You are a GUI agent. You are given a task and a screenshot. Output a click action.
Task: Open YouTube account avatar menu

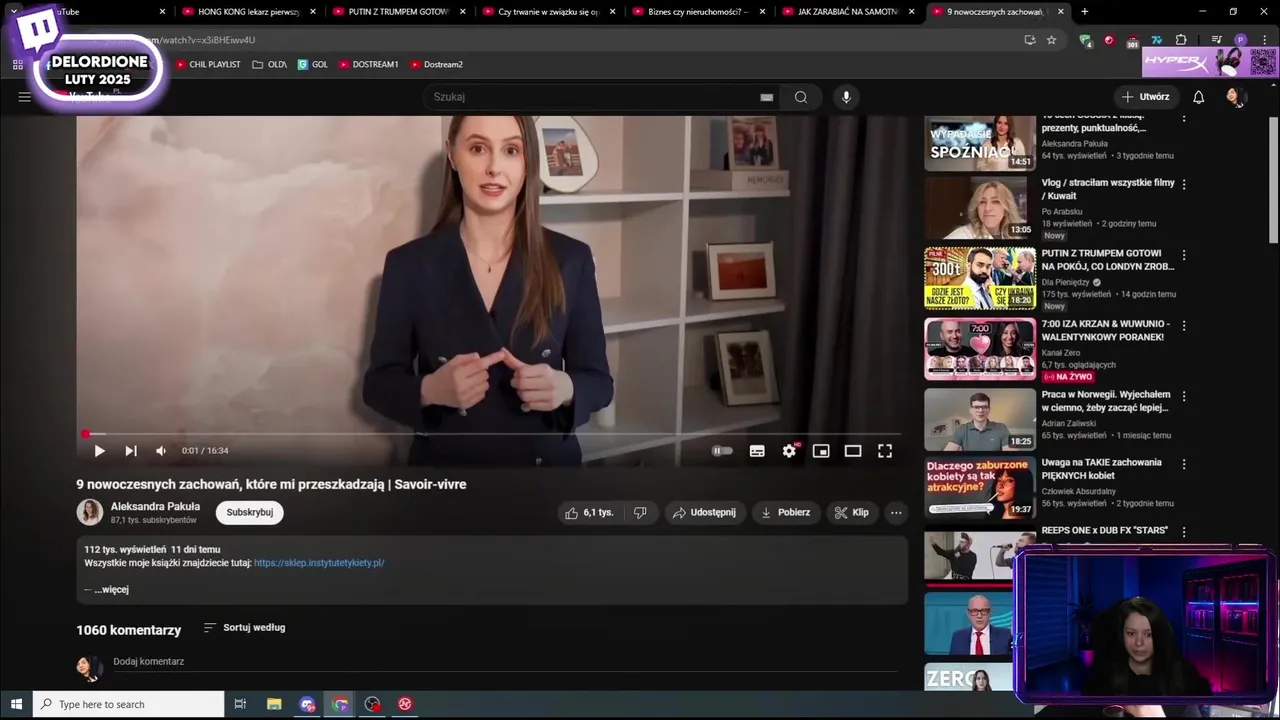point(1235,97)
